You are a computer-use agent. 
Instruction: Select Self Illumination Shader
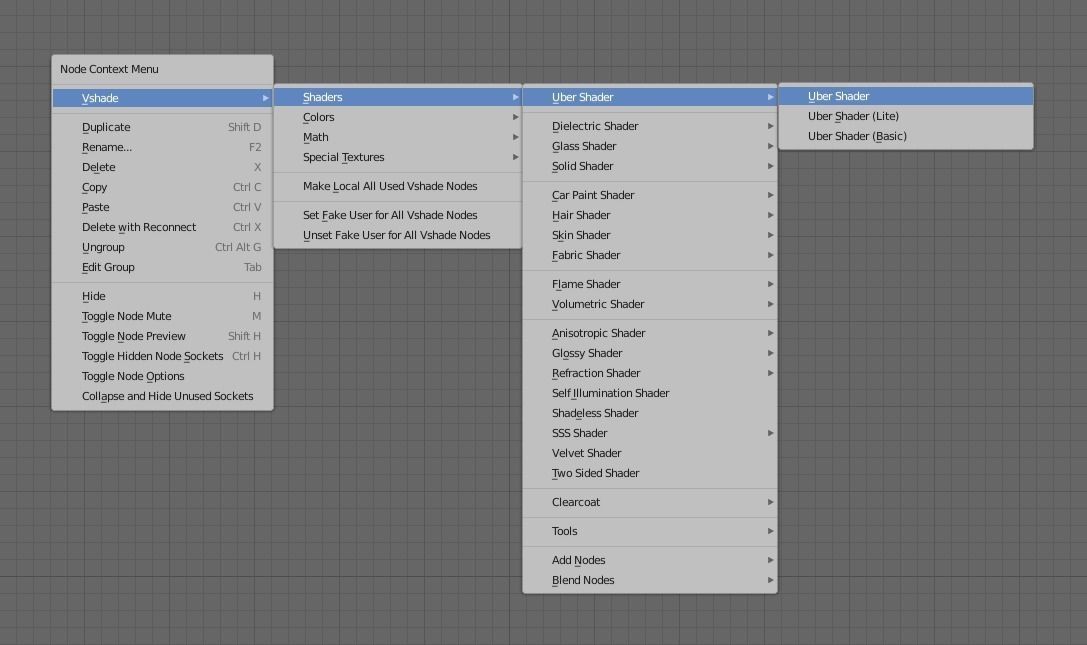[610, 393]
